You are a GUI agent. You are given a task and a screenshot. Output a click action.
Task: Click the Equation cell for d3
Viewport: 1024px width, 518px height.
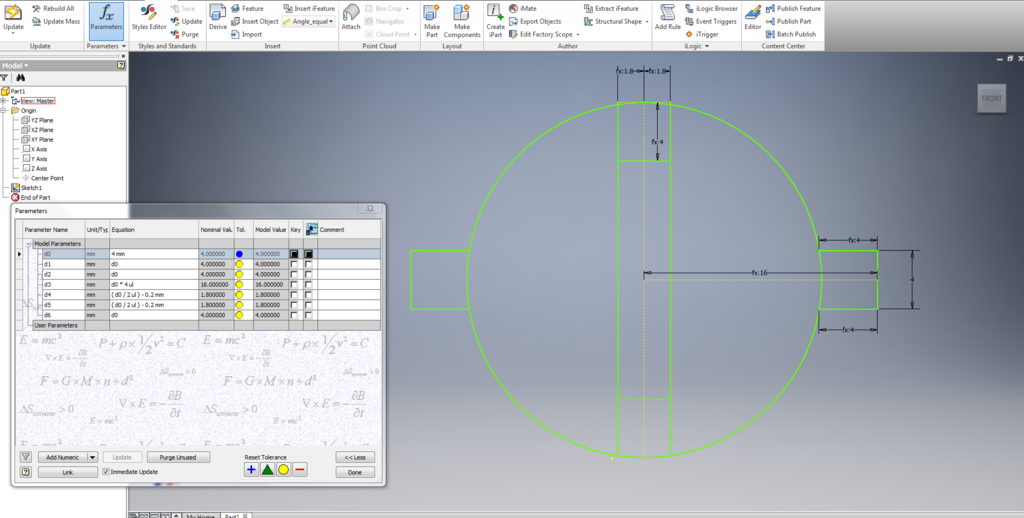click(153, 285)
